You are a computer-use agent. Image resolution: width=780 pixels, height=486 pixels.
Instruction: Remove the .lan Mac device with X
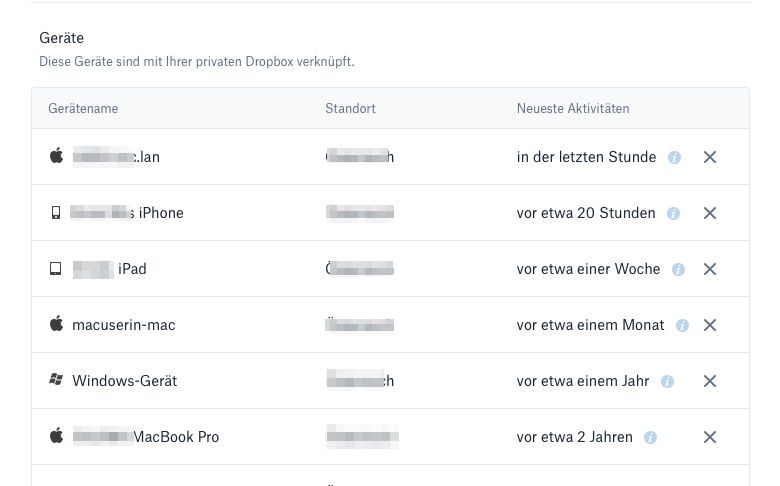[710, 157]
